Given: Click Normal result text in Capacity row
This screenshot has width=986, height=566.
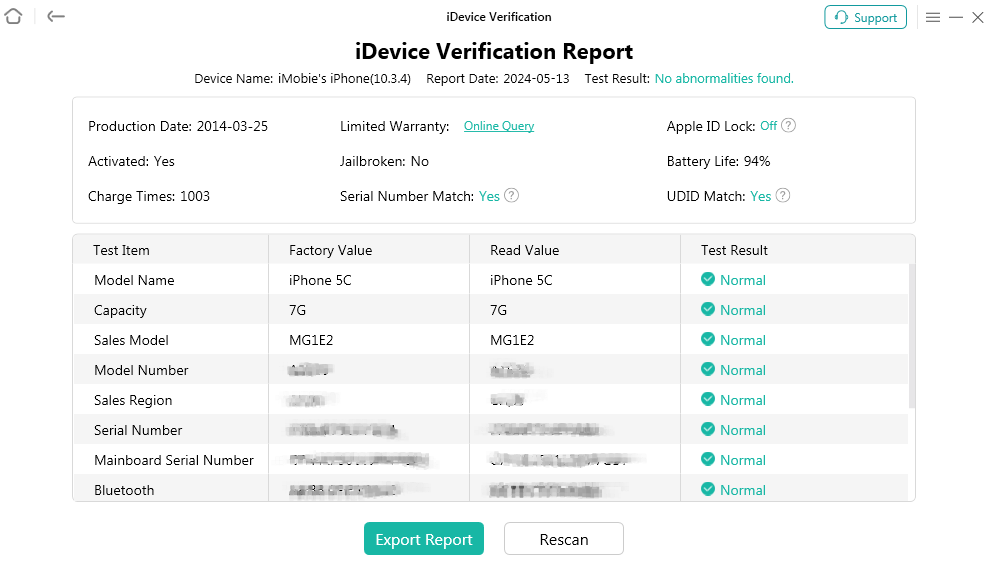Looking at the screenshot, I should pyautogui.click(x=743, y=311).
